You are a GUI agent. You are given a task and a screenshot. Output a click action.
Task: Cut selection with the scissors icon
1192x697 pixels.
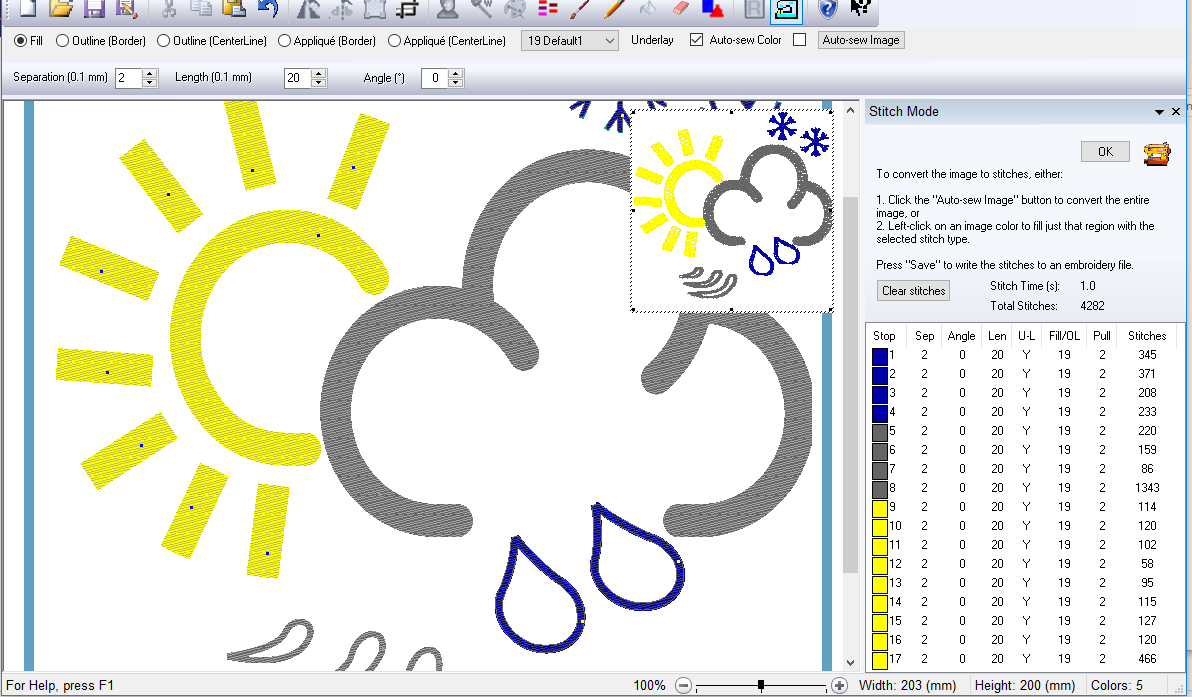[169, 8]
